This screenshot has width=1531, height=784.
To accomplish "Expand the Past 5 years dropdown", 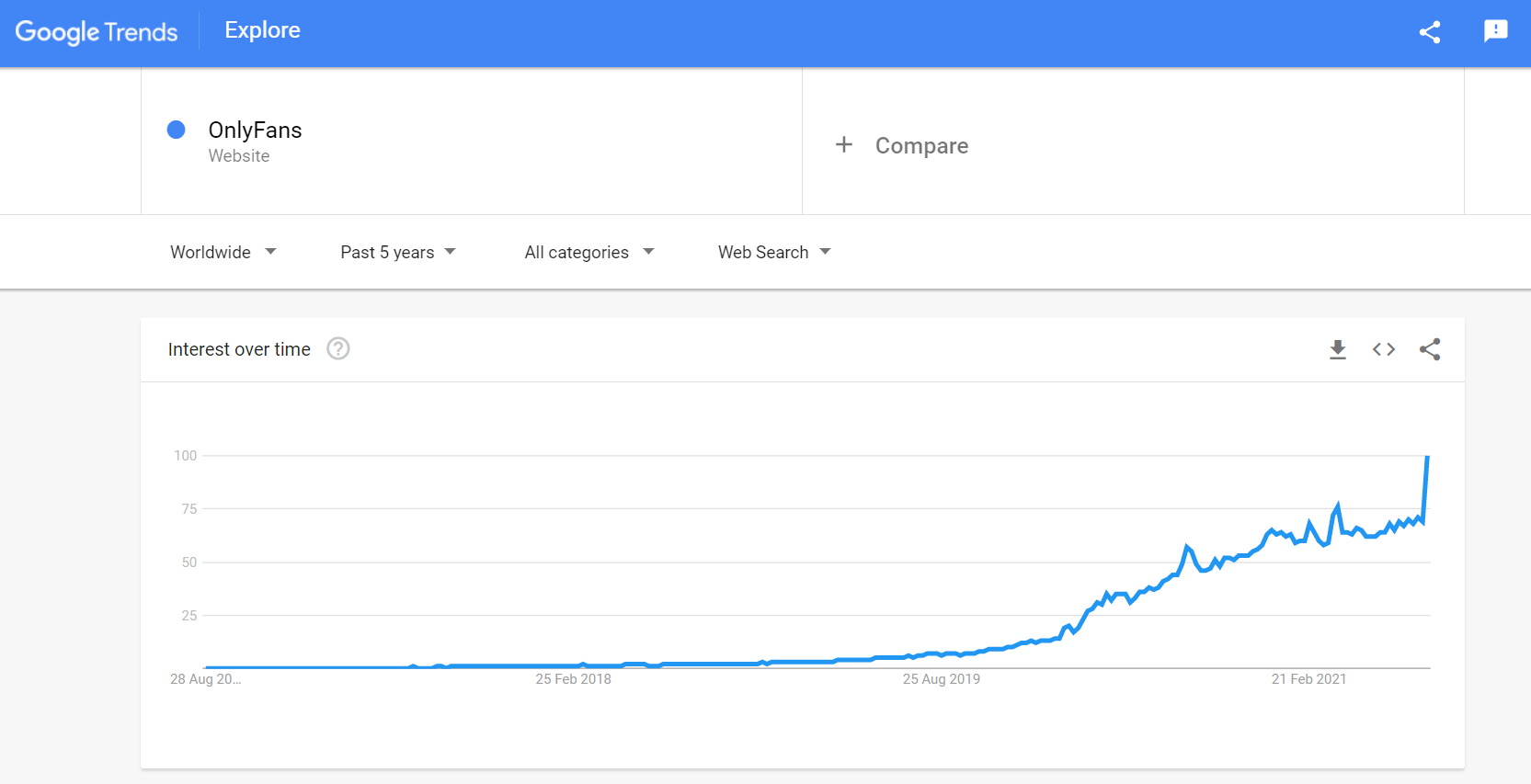I will [x=398, y=252].
